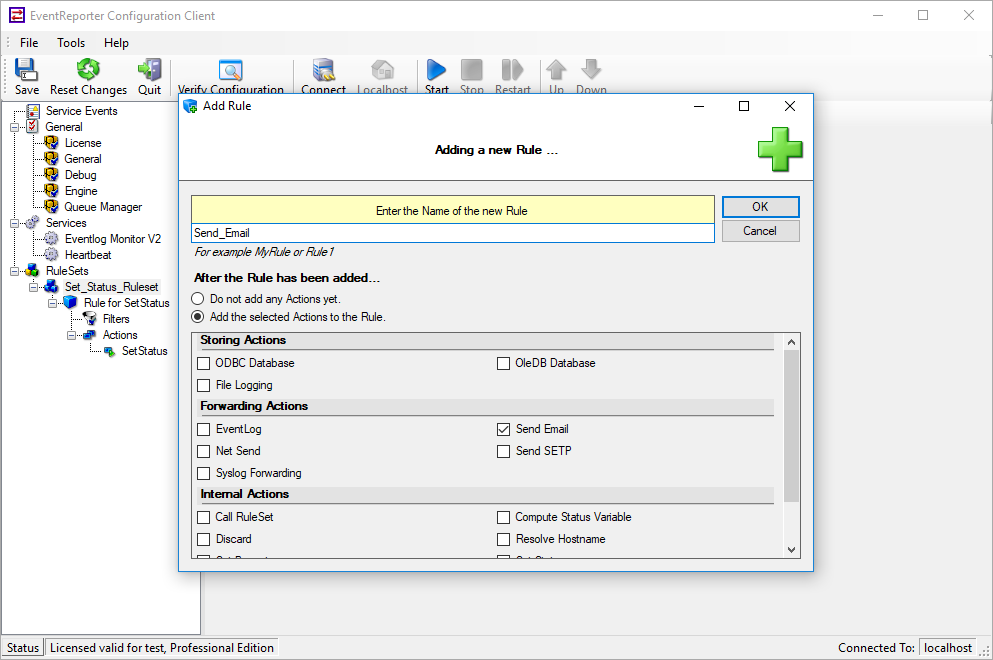The width and height of the screenshot is (993, 660).
Task: Click the Status button in status bar
Action: pyautogui.click(x=23, y=647)
